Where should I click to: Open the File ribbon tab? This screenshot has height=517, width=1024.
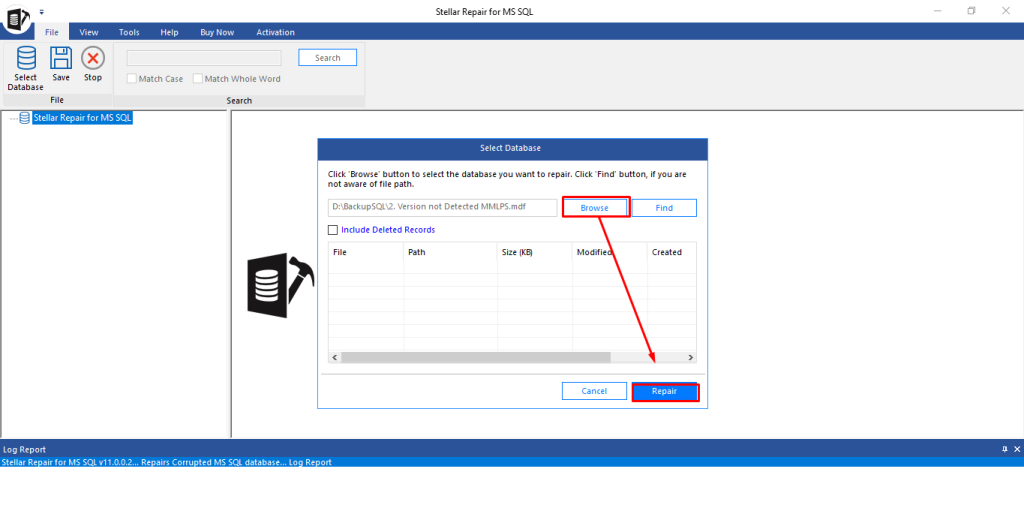(x=52, y=32)
